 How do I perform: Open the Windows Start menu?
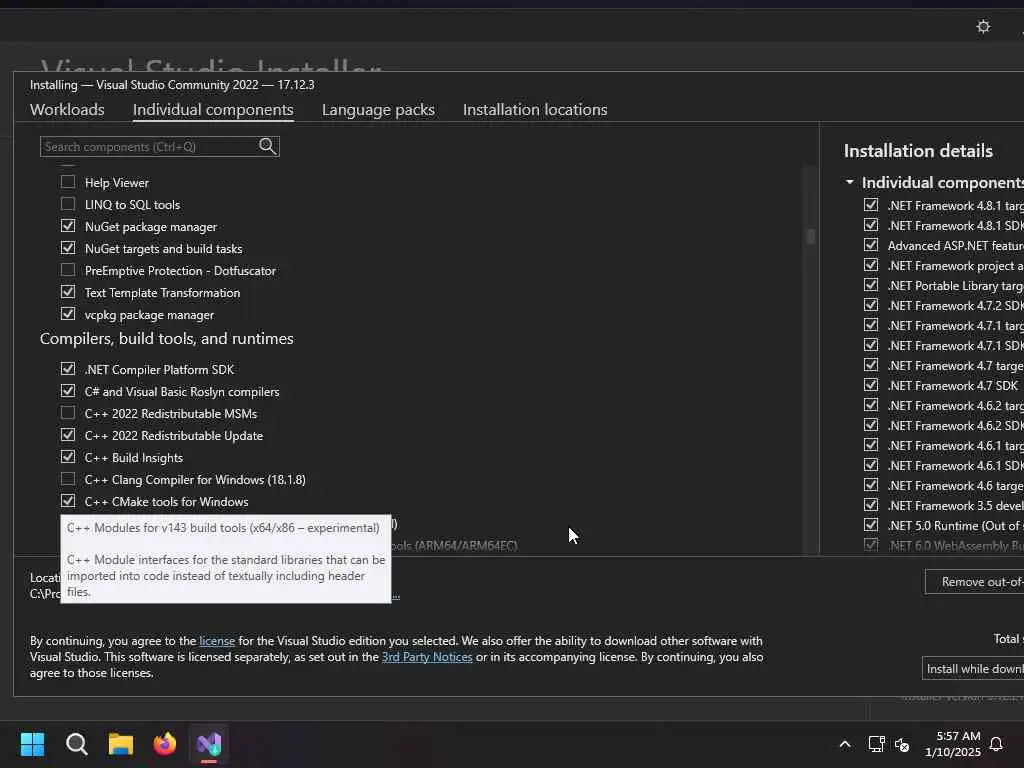point(32,744)
